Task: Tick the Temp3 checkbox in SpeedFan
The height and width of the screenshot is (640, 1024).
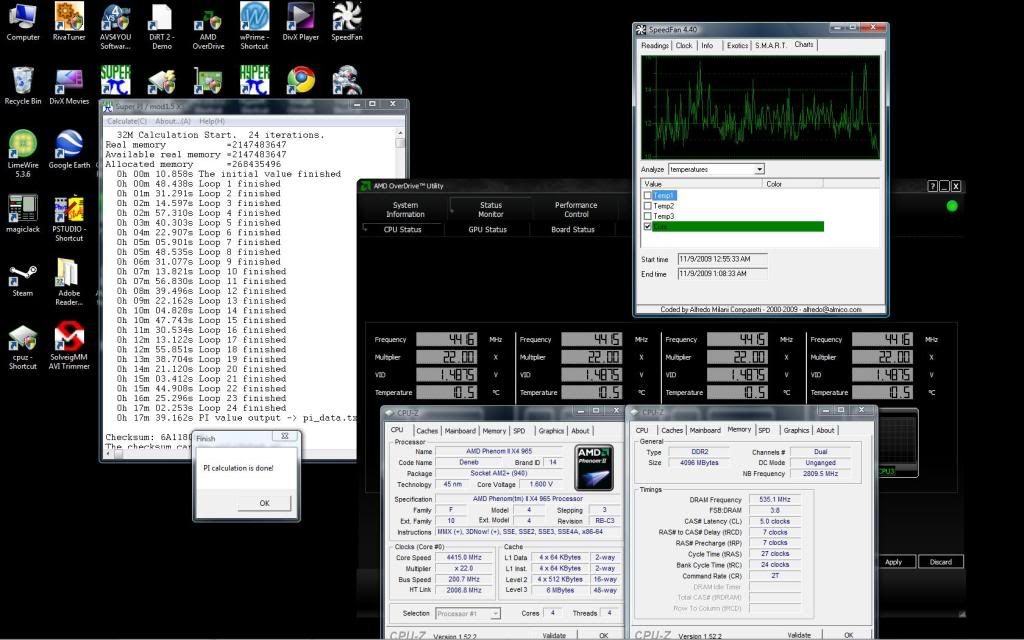Action: (648, 216)
